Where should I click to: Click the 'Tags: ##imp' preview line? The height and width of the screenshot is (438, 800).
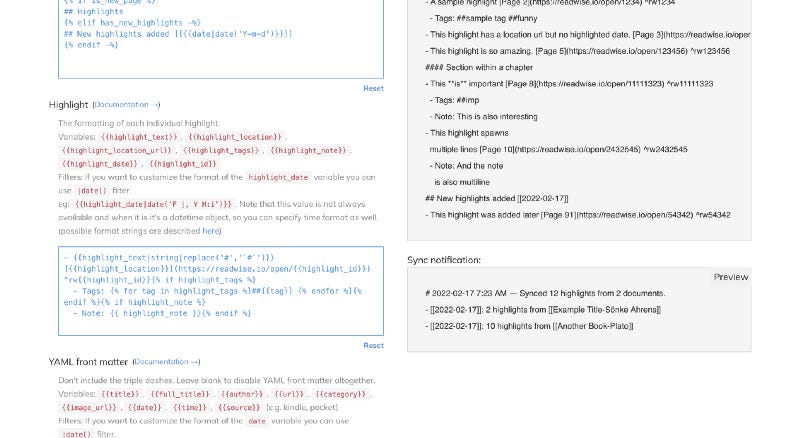point(454,100)
